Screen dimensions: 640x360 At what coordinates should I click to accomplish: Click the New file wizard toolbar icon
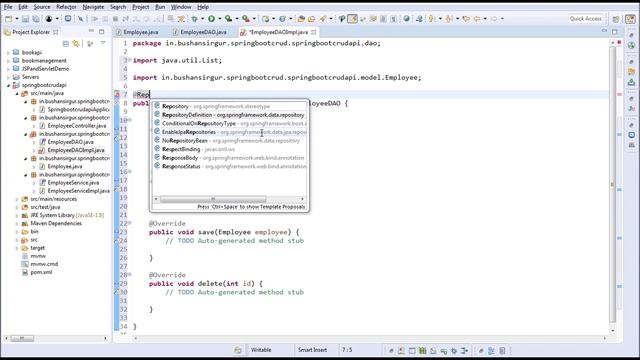[x=9, y=19]
